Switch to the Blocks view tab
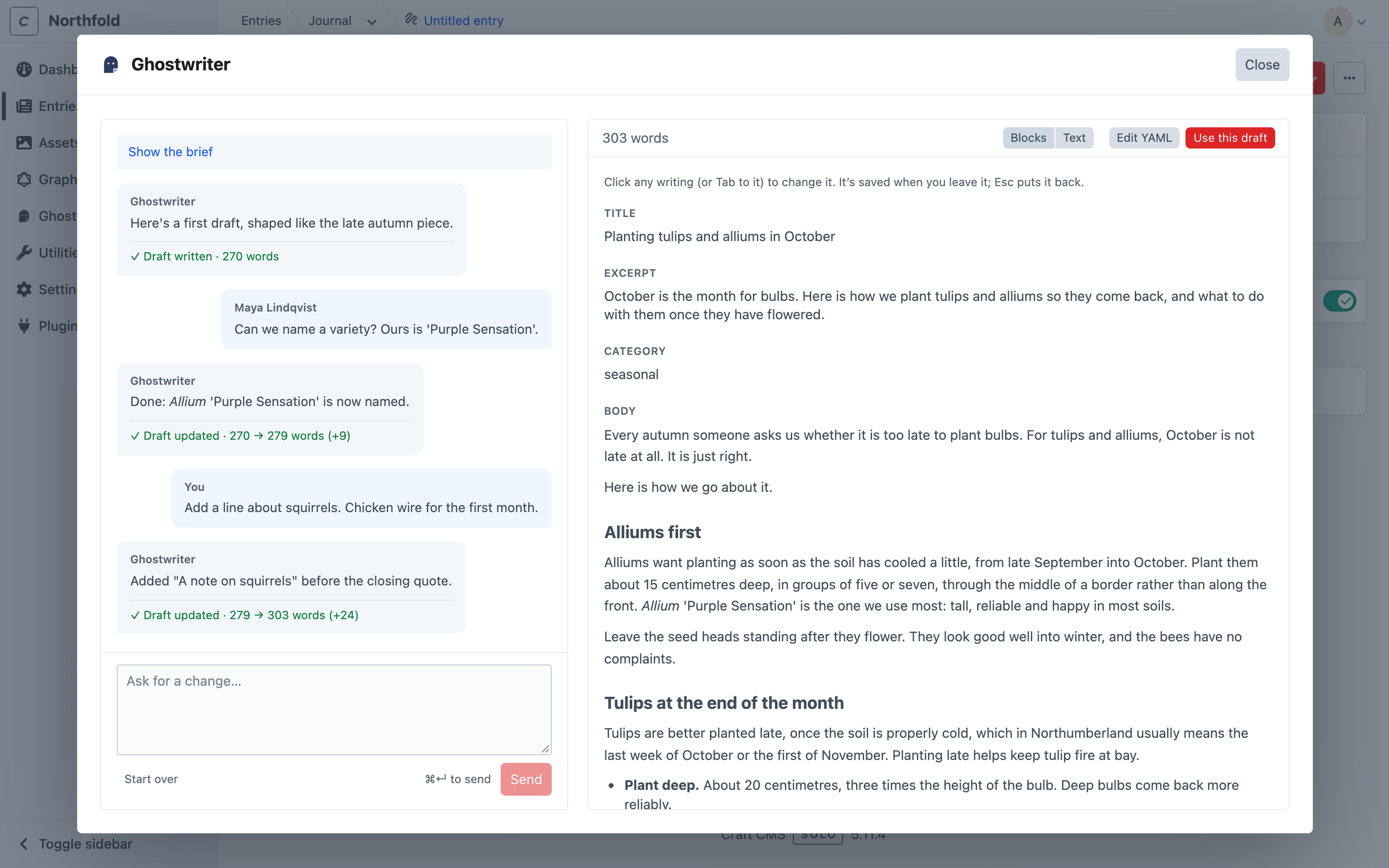 [x=1028, y=138]
